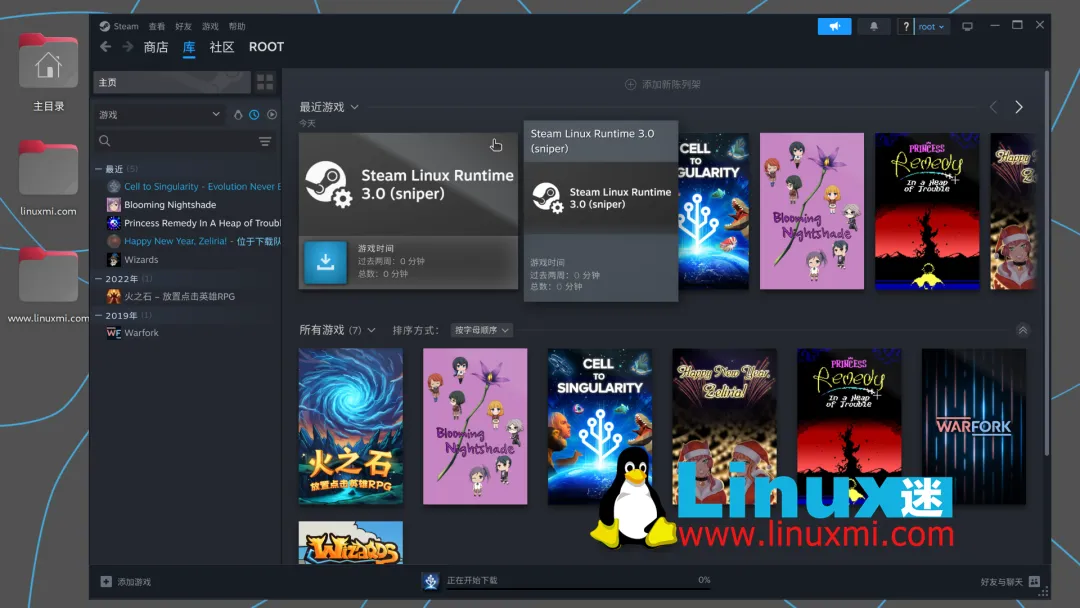Click the download status icon in bottom bar
This screenshot has width=1080, height=608.
[430, 582]
